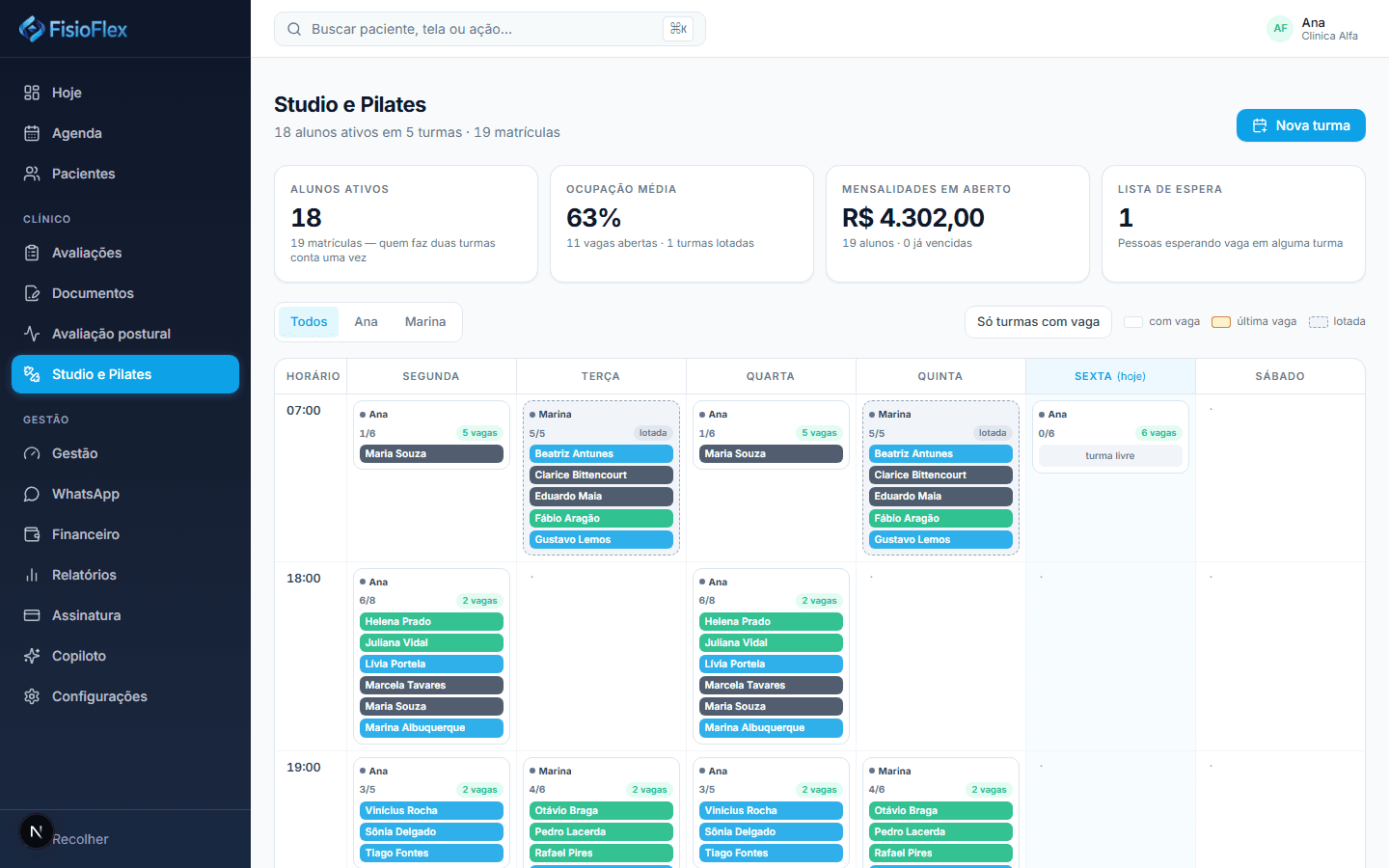Screen dimensions: 1389x868
Task: Click the Quarta column header
Action: pos(771,376)
